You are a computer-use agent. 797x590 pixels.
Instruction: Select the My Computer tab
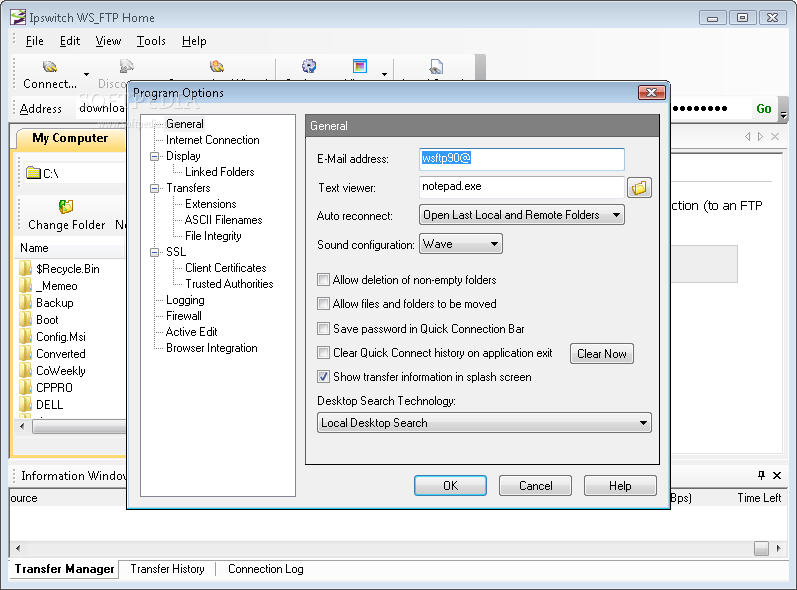[x=70, y=138]
